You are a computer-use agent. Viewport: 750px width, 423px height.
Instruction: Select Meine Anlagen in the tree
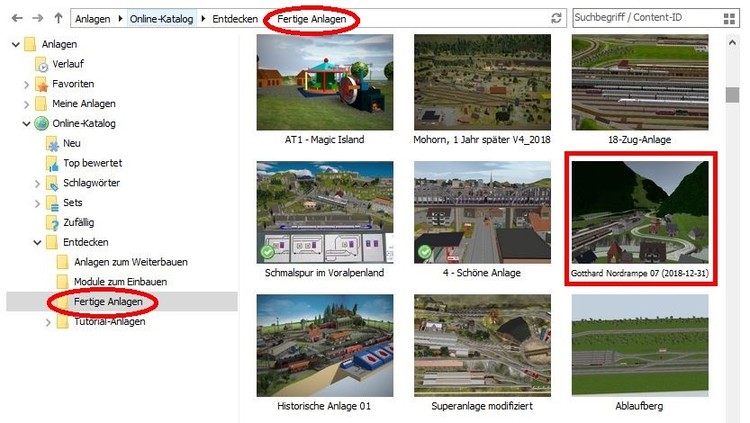pyautogui.click(x=84, y=104)
